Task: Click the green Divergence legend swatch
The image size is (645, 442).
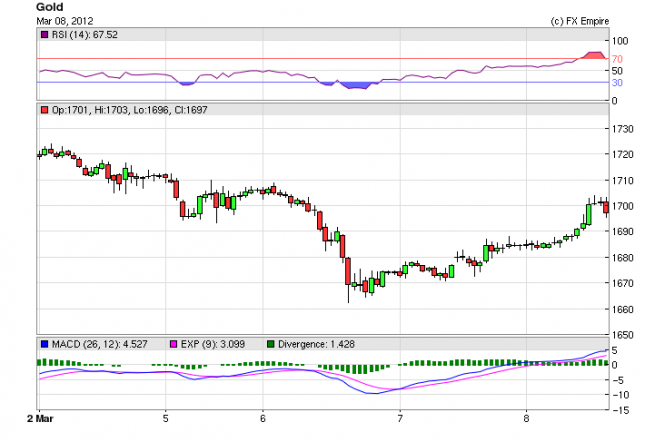Action: click(271, 344)
